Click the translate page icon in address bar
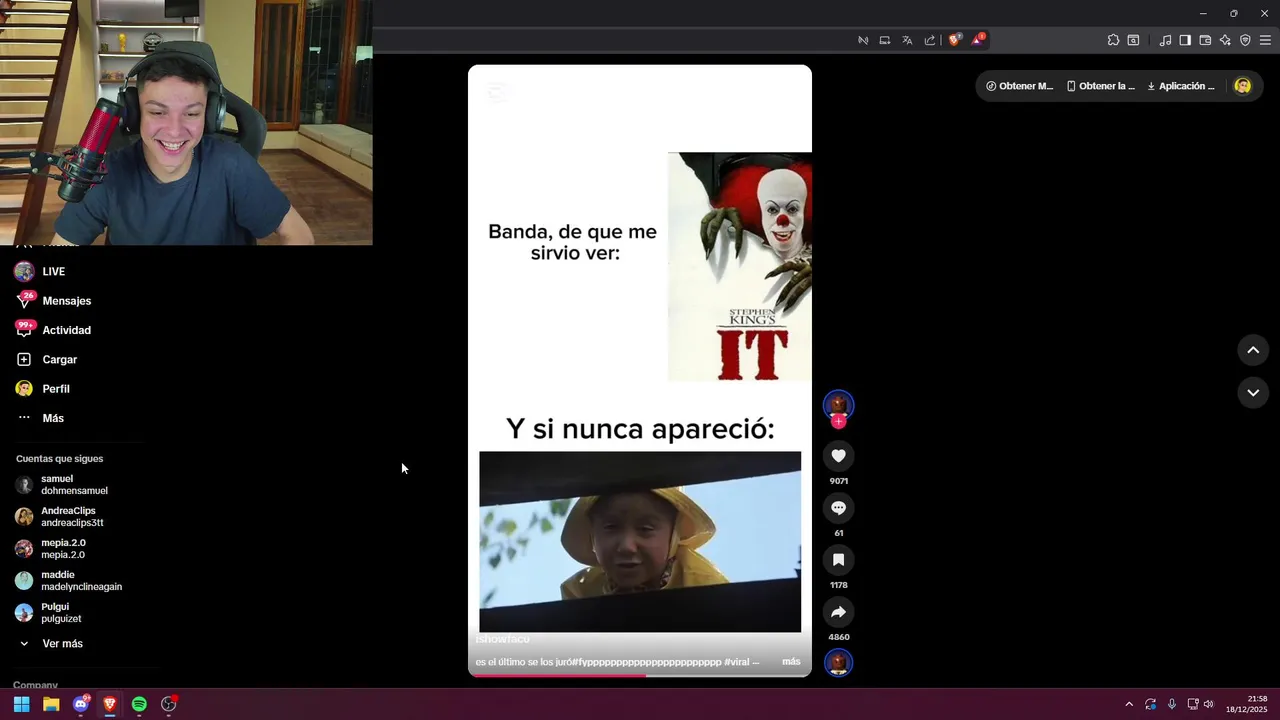 click(907, 40)
